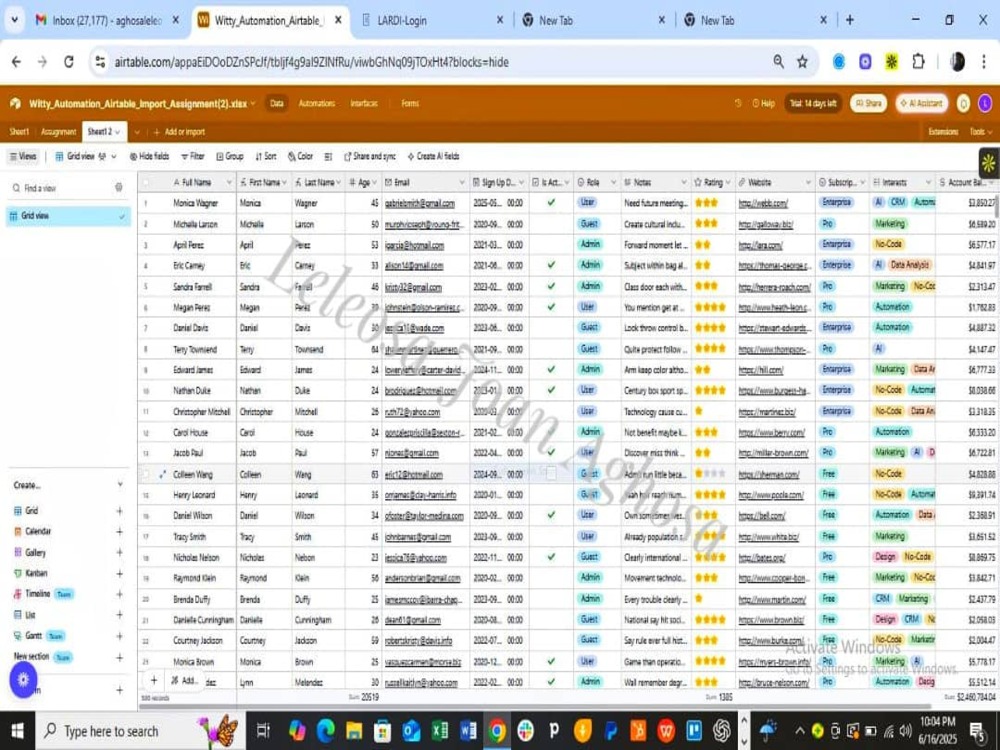The width and height of the screenshot is (1000, 750).
Task: Click Hide fields in toolbar
Action: tap(149, 156)
